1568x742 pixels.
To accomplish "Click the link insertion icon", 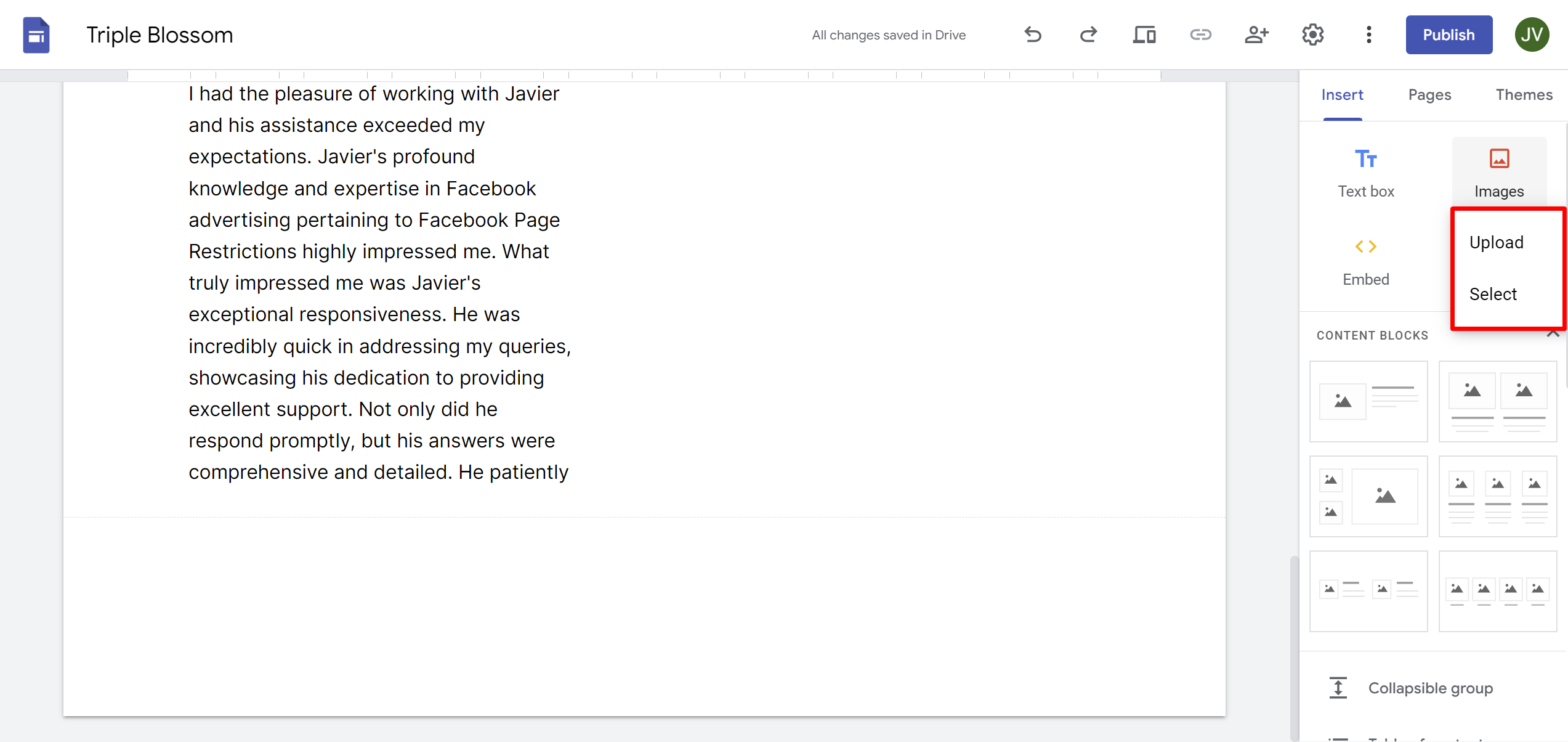I will [x=1200, y=35].
